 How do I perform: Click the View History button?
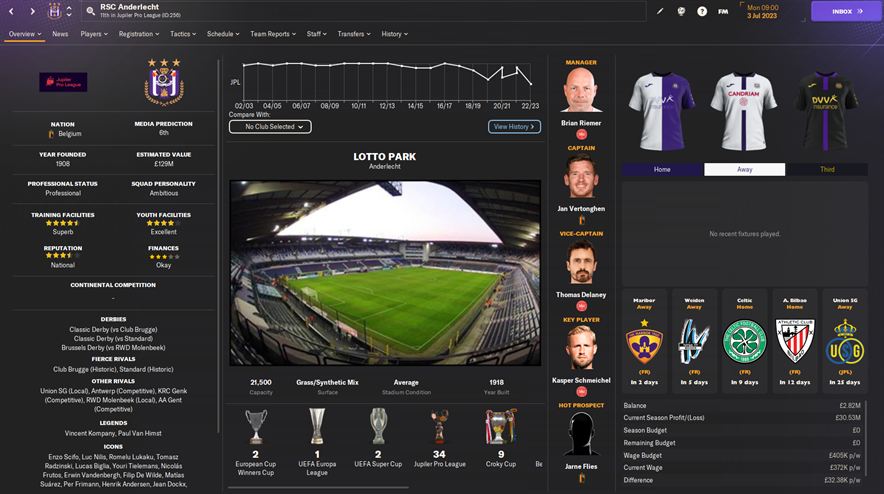point(514,127)
